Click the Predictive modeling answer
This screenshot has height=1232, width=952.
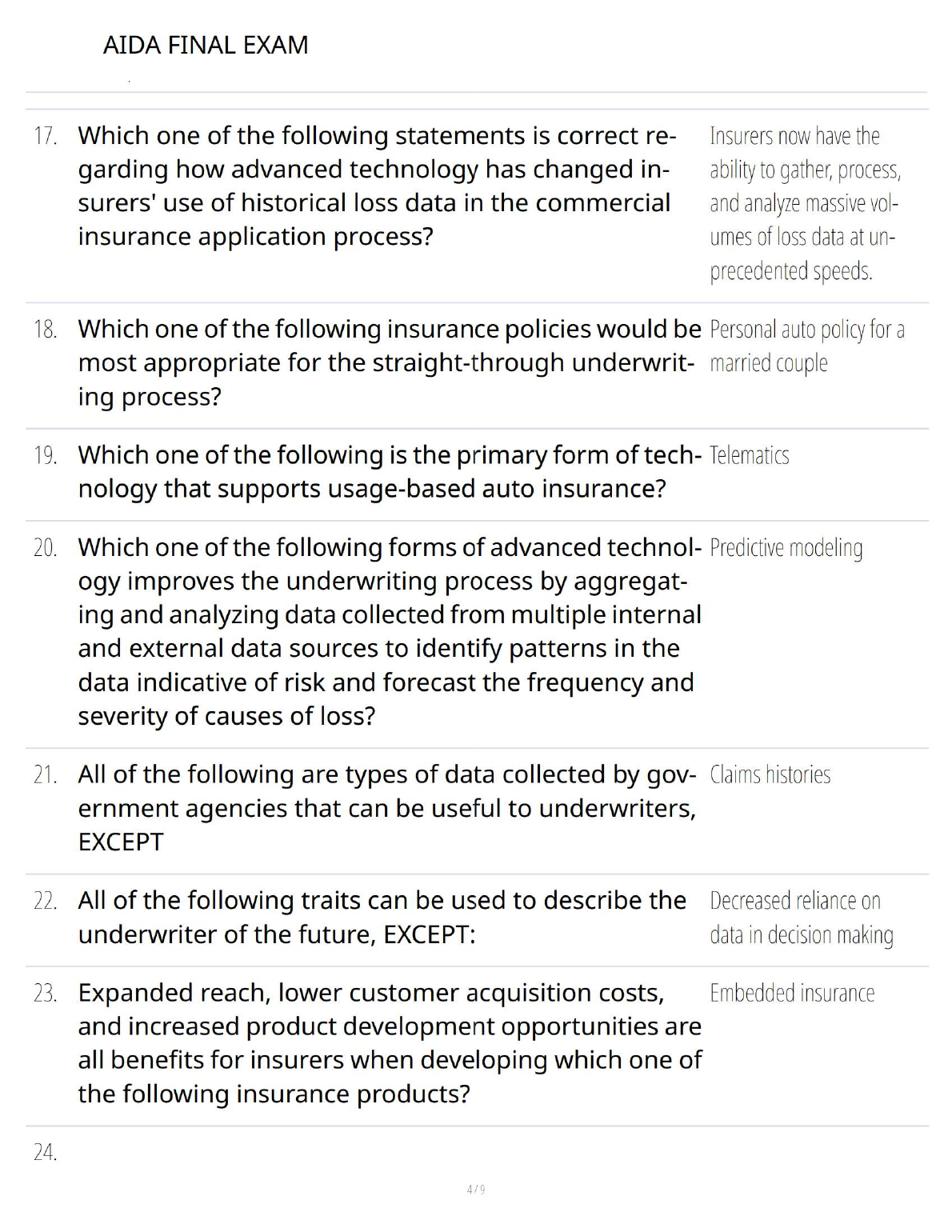[x=786, y=548]
